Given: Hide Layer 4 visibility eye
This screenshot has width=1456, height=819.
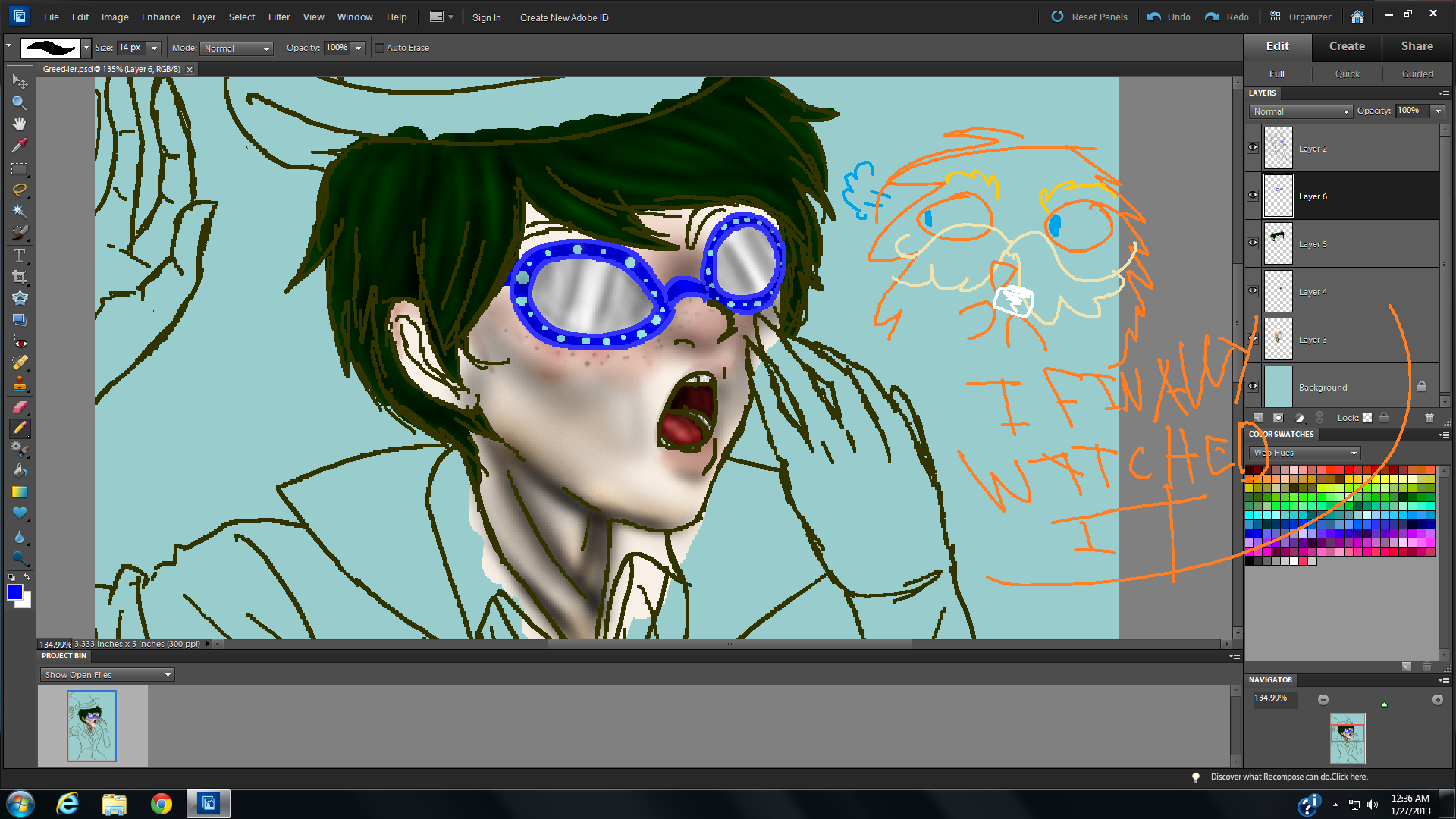Looking at the screenshot, I should click(x=1253, y=291).
